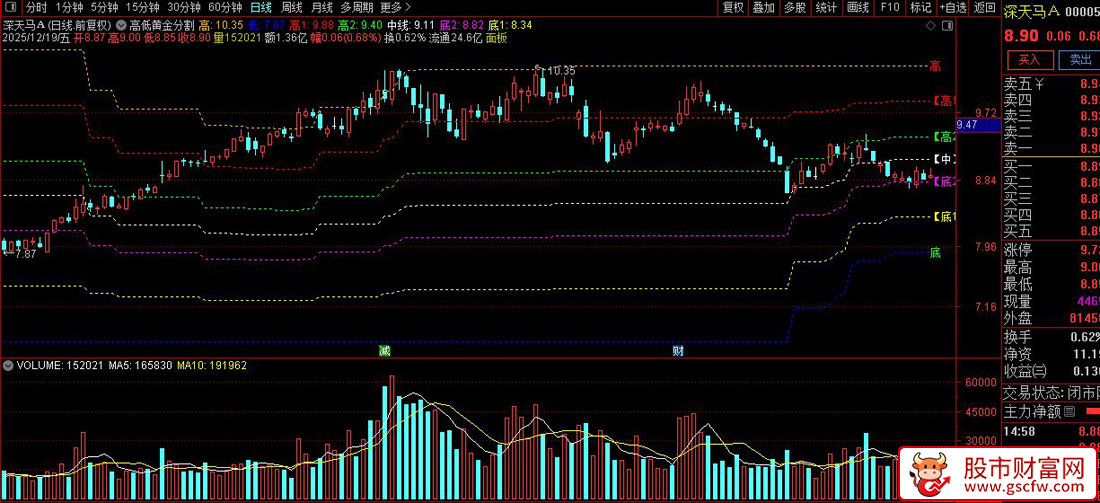Click the 买二 order book row
Image resolution: width=1100 pixels, height=503 pixels.
[1051, 182]
